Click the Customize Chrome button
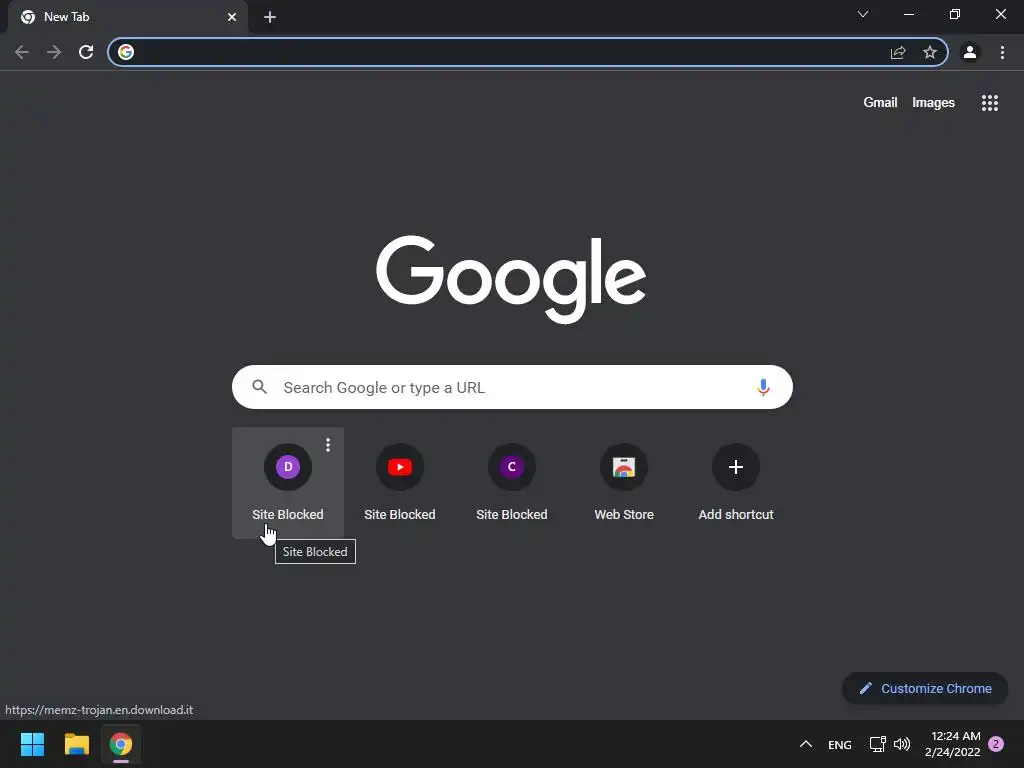The height and width of the screenshot is (768, 1024). pyautogui.click(x=925, y=688)
